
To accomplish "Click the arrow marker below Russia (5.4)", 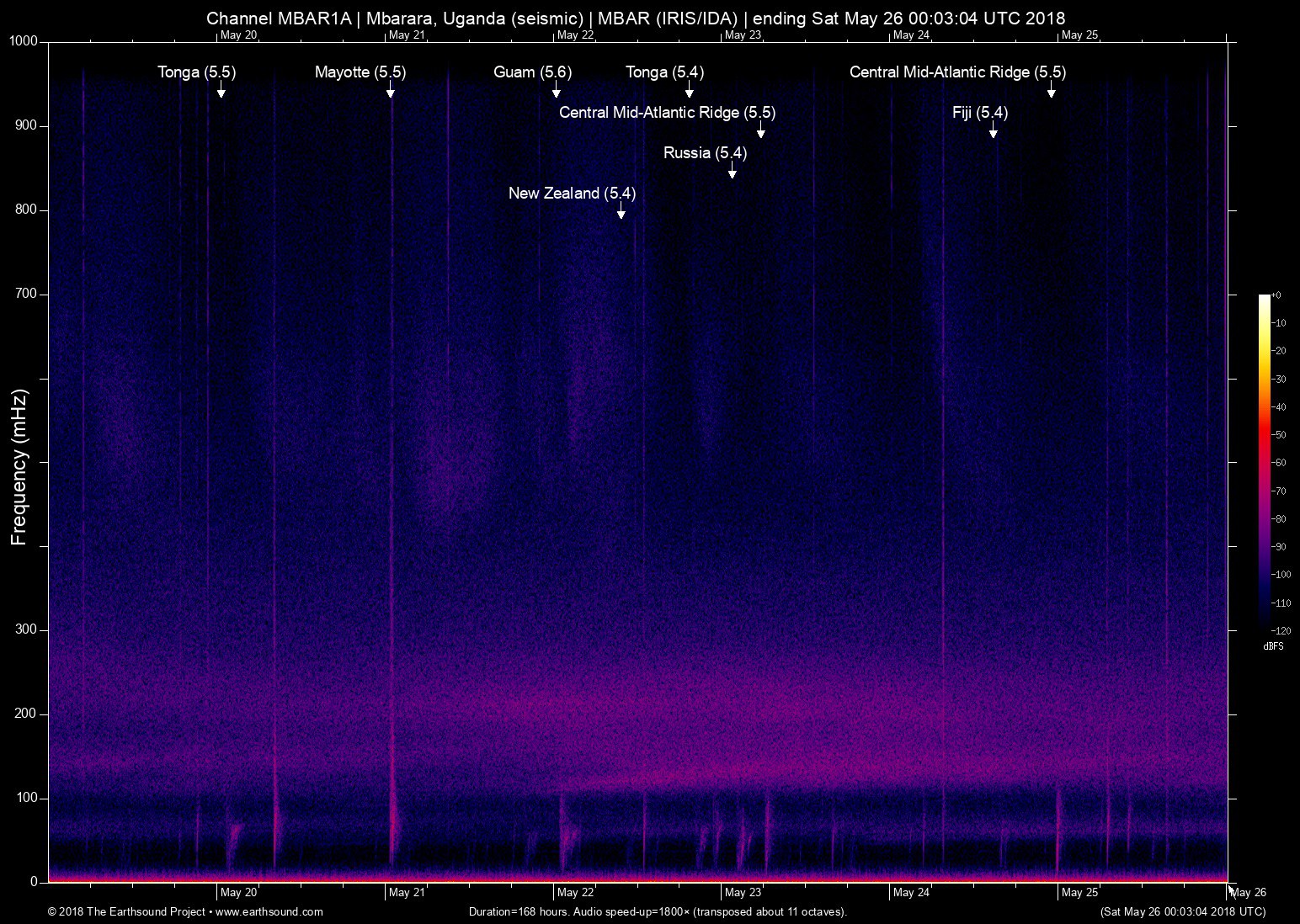I will click(x=733, y=172).
